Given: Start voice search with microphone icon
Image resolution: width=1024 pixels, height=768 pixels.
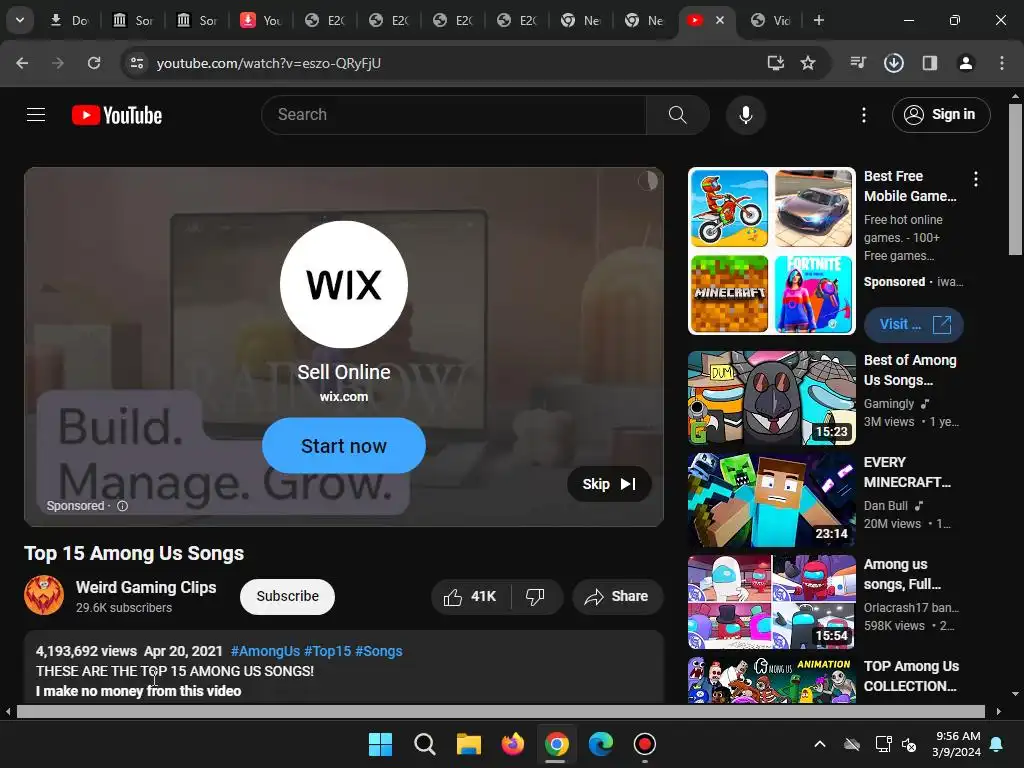Looking at the screenshot, I should tap(745, 115).
